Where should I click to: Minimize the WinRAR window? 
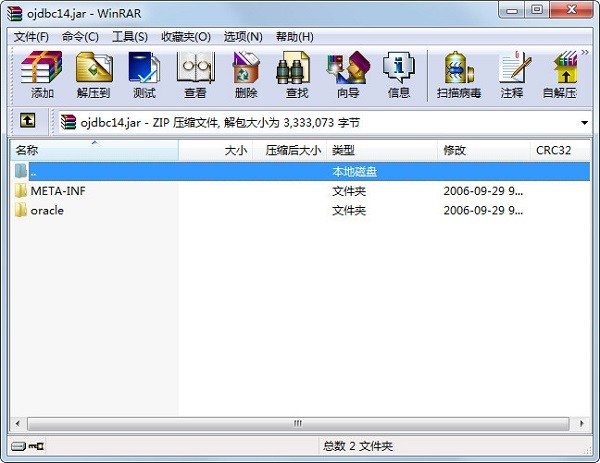(512, 10)
